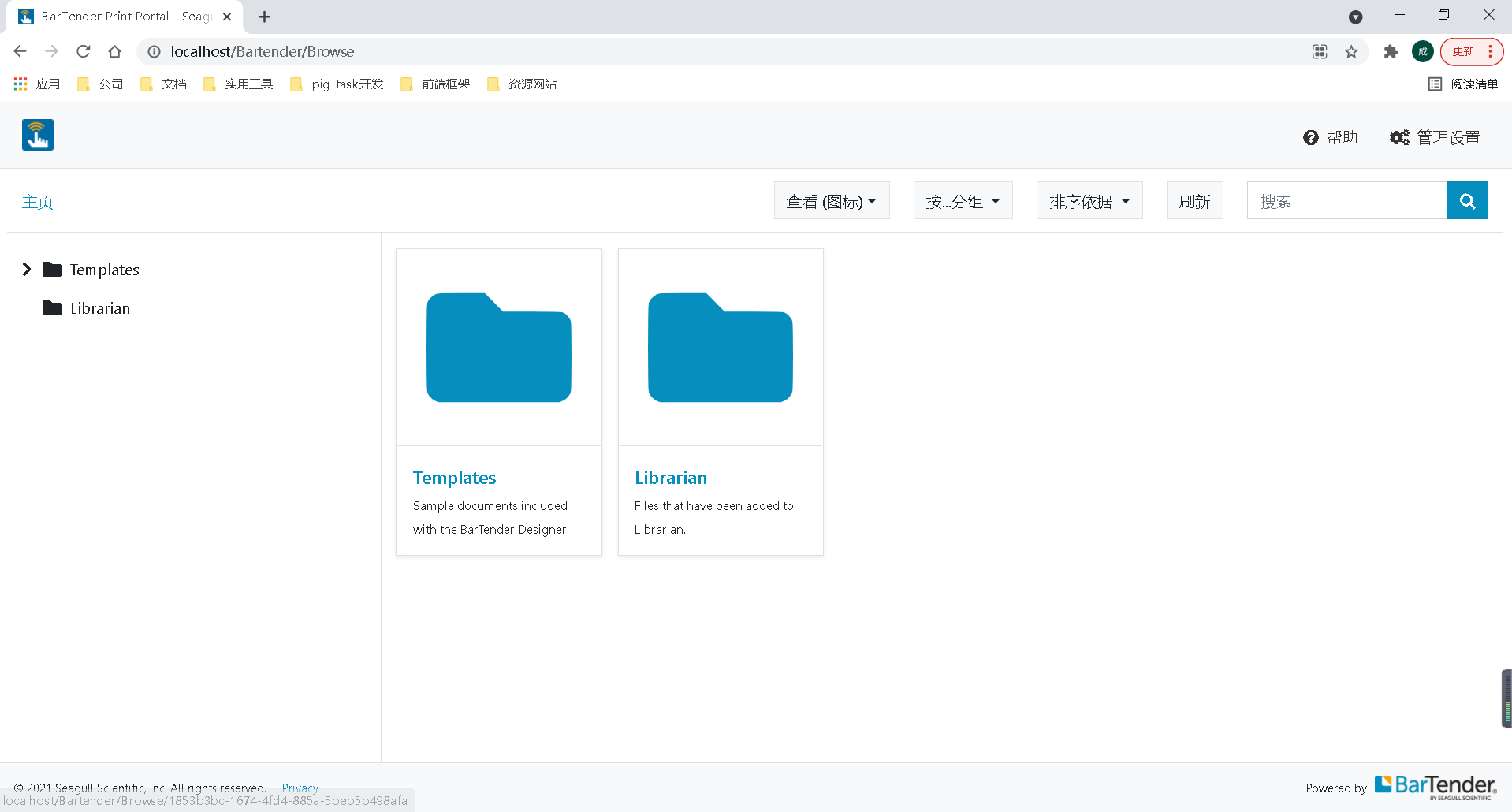Viewport: 1512px width, 812px height.
Task: Click the Seagull Scientific copyright text
Action: (140, 788)
